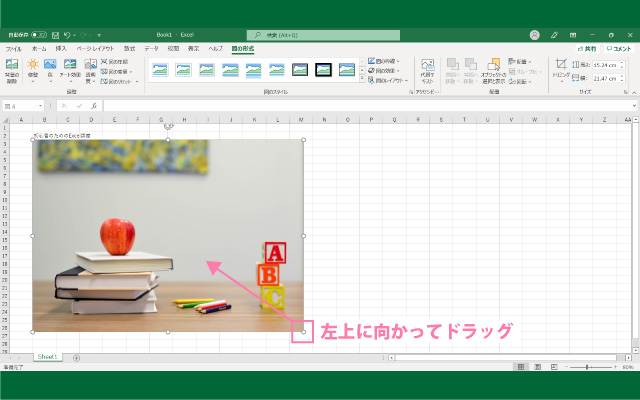Save the workbook with the floppy disk icon
This screenshot has height=400, width=640.
[56, 35]
